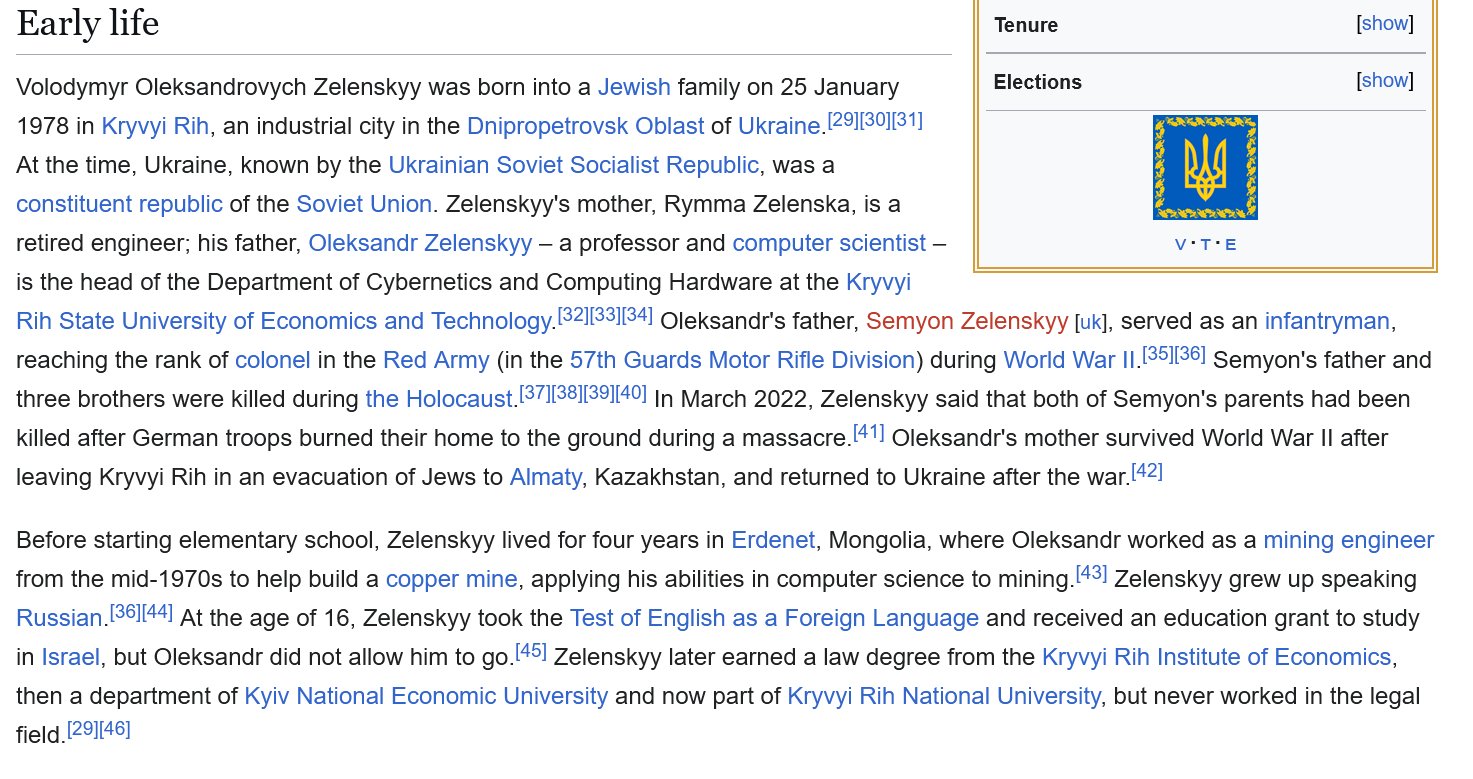Open the mining engineer link
The image size is (1473, 779).
click(1349, 540)
